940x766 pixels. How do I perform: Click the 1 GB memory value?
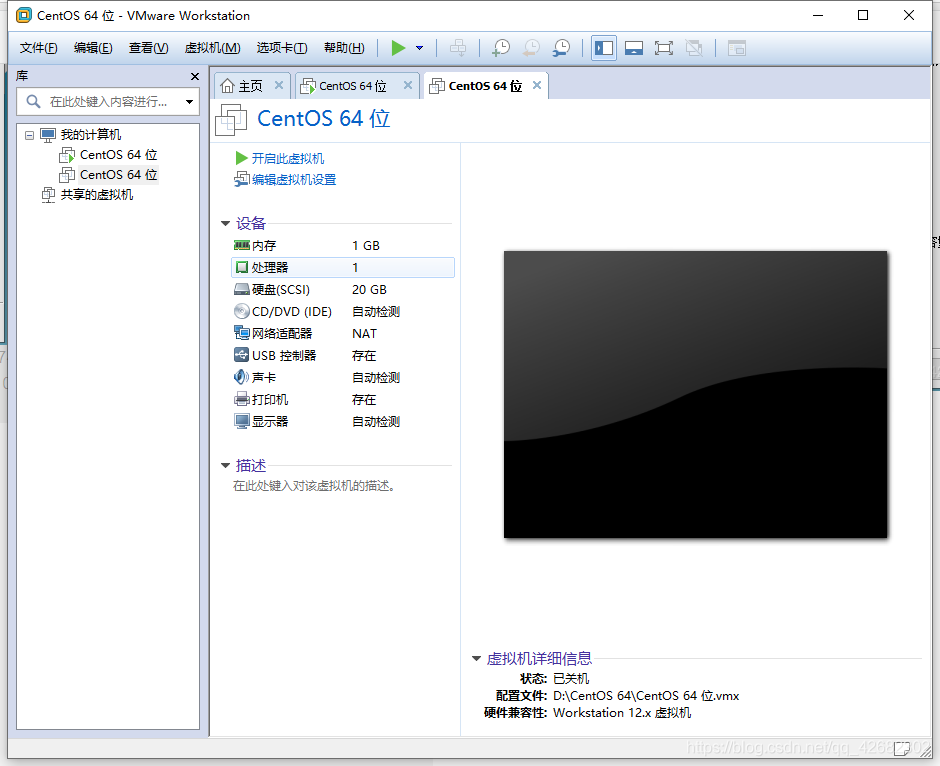click(x=366, y=246)
